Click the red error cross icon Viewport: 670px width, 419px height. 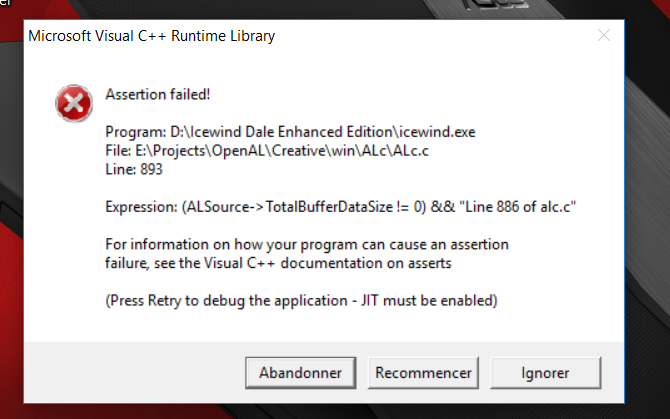[74, 103]
